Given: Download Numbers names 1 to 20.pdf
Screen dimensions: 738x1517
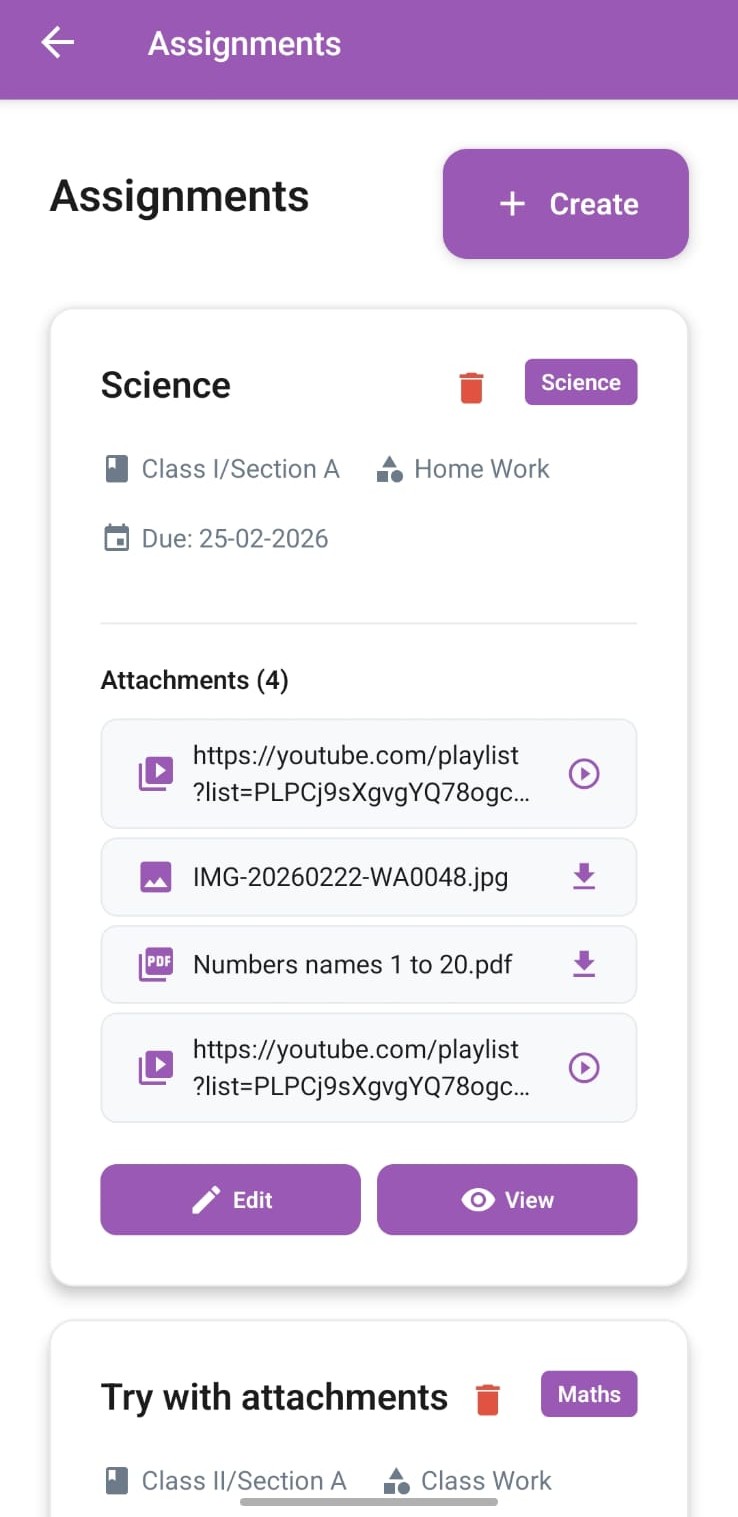Looking at the screenshot, I should tap(584, 965).
